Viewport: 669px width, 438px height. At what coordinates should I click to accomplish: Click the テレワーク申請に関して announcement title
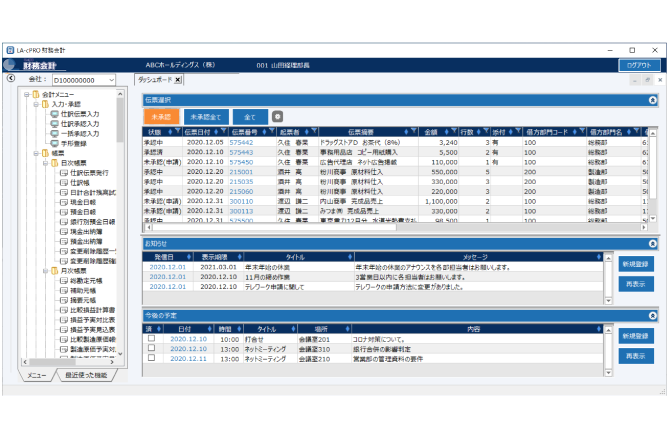274,287
